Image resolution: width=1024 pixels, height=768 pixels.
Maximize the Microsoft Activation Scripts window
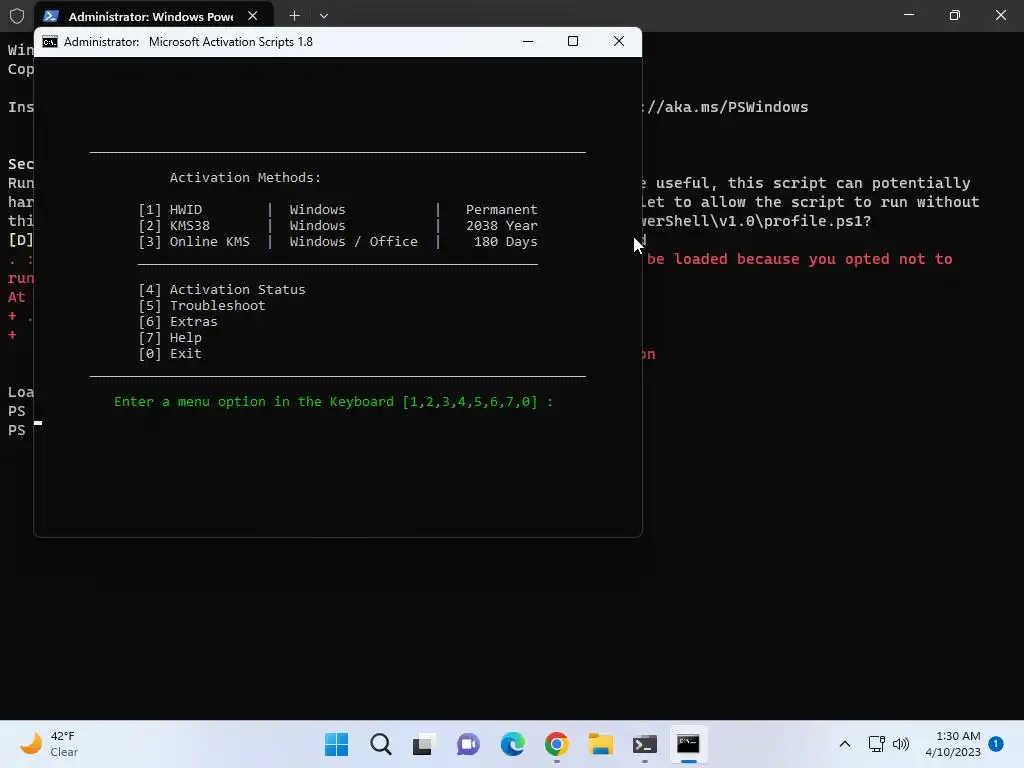(x=573, y=42)
